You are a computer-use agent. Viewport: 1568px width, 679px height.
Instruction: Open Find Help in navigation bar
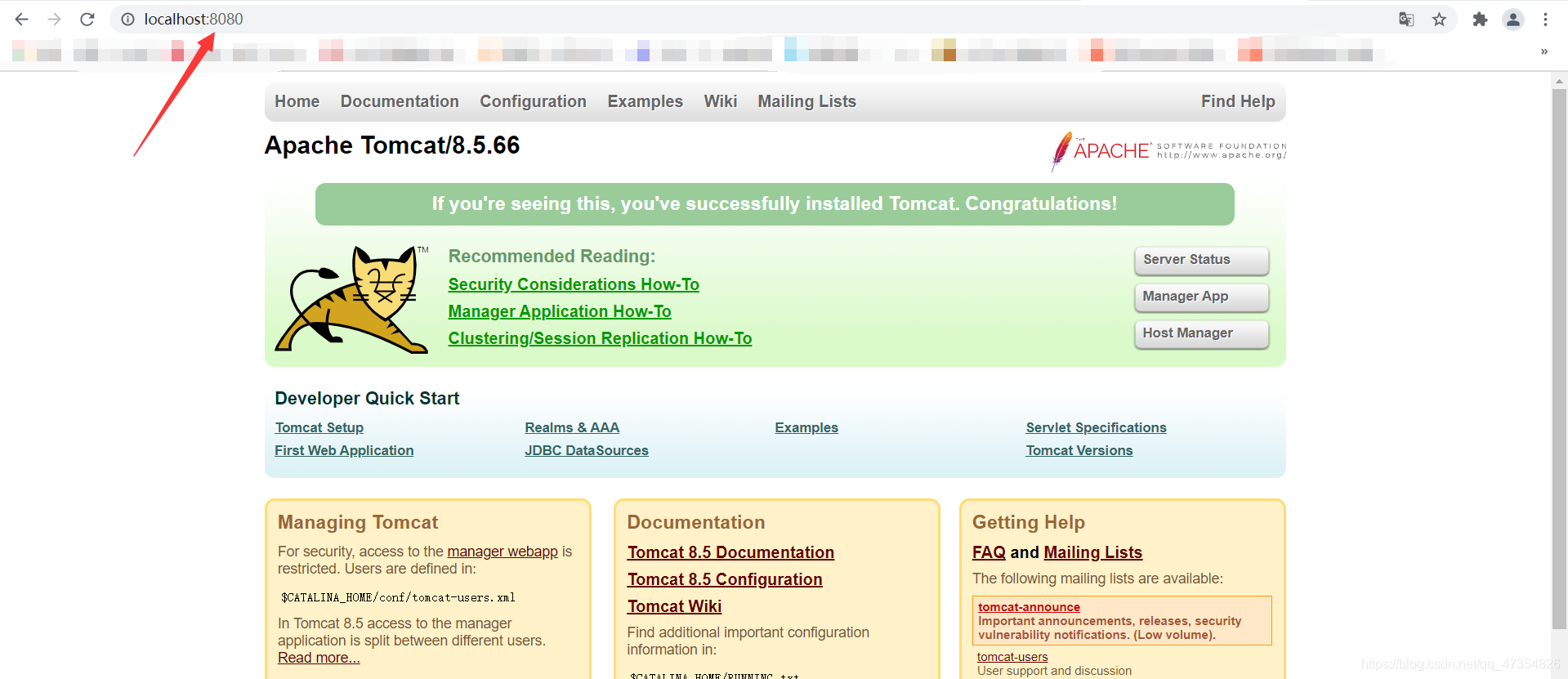[x=1238, y=101]
